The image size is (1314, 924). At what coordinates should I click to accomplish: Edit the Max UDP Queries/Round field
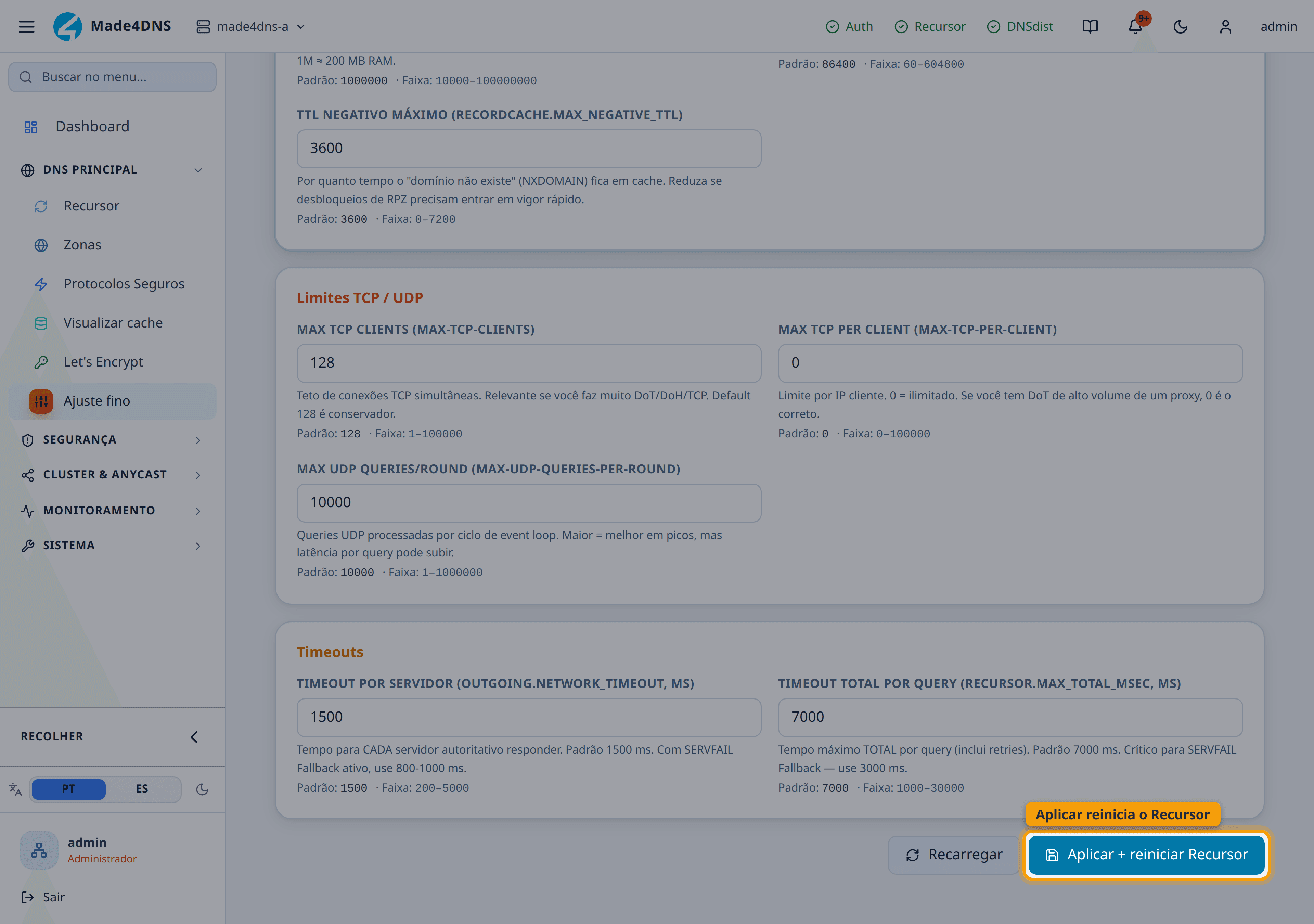529,503
